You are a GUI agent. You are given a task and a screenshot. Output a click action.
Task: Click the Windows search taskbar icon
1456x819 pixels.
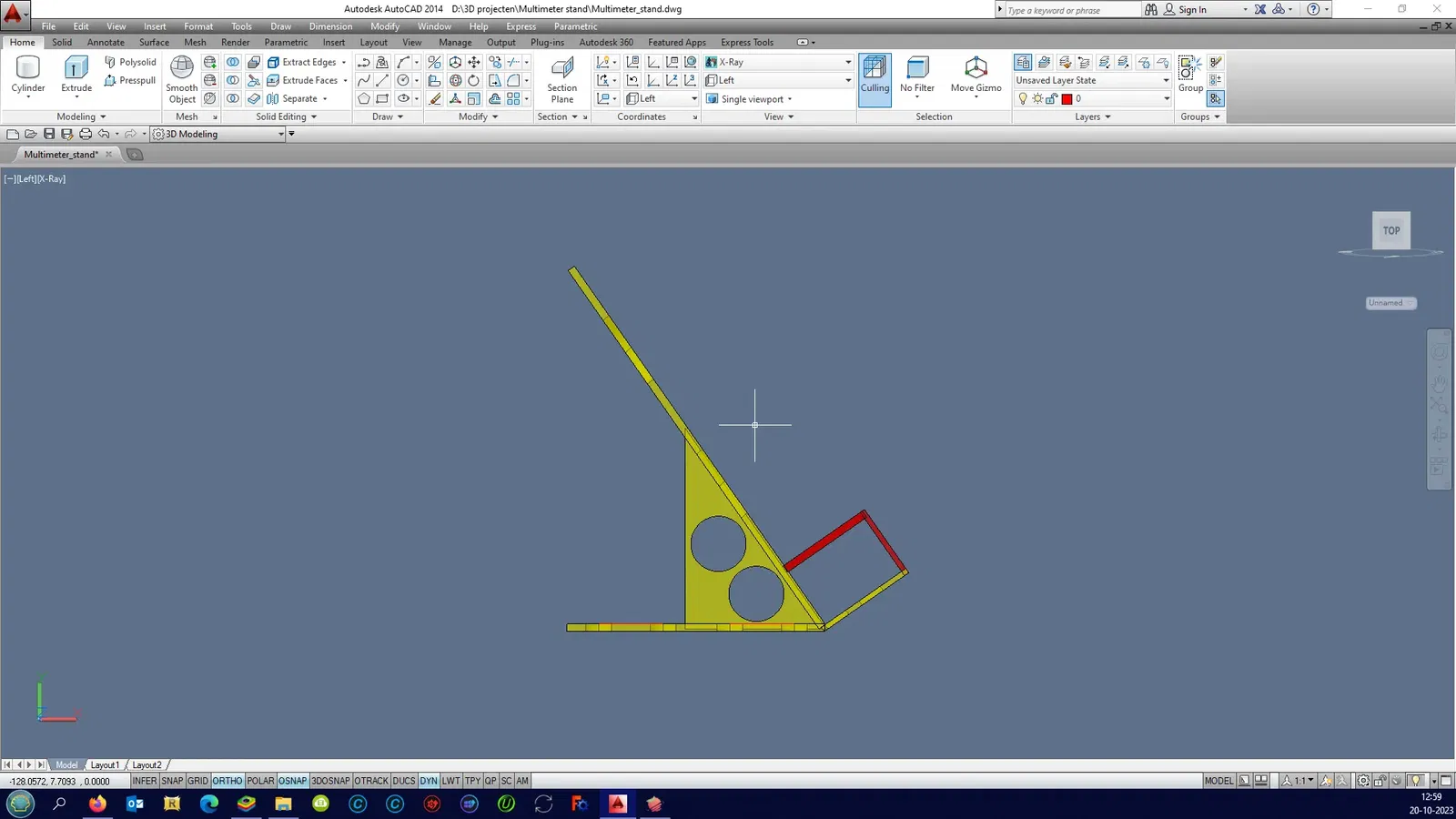point(59,804)
